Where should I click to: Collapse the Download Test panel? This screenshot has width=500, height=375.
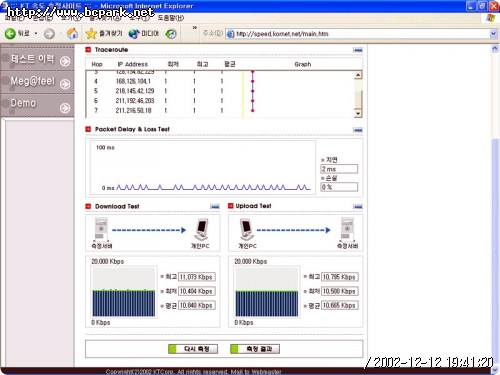click(x=215, y=207)
